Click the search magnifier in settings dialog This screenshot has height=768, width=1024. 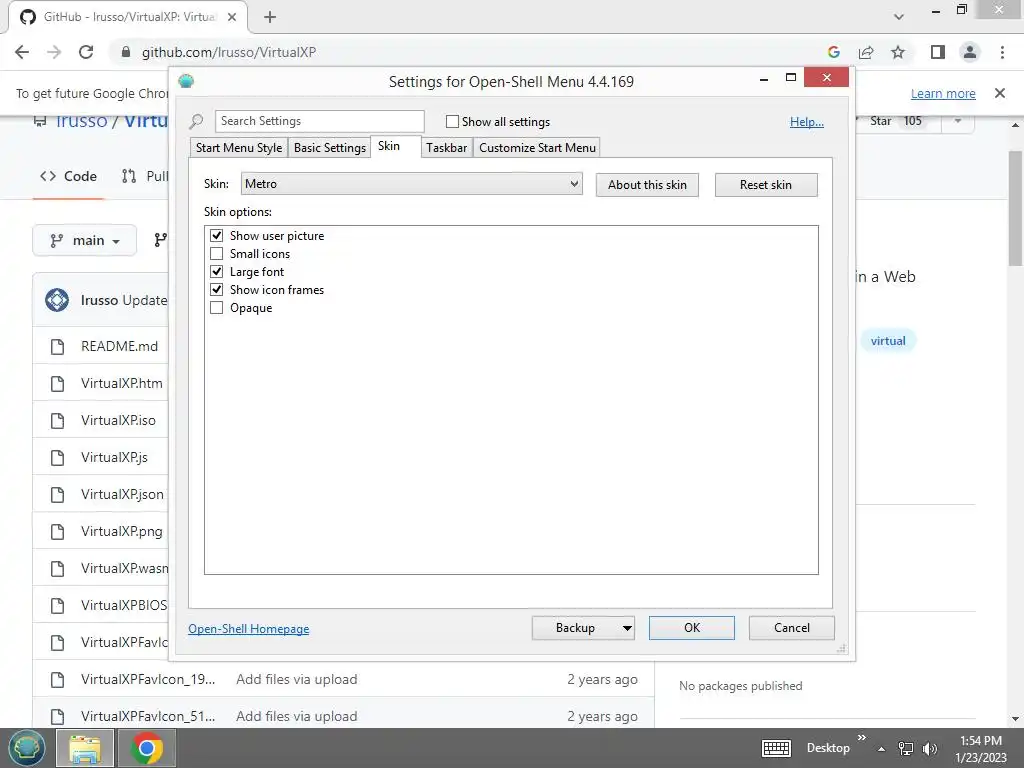tap(196, 121)
